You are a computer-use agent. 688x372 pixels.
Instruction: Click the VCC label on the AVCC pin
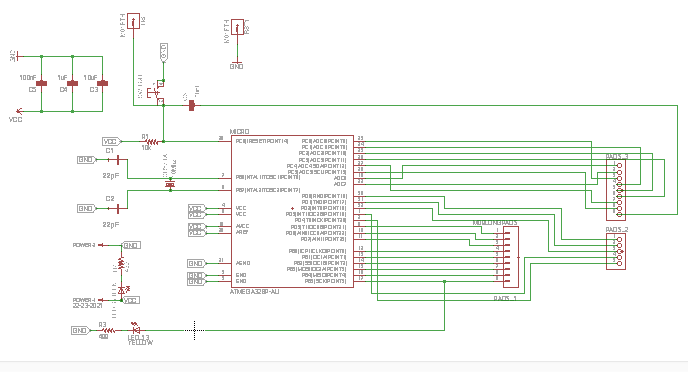click(x=196, y=227)
